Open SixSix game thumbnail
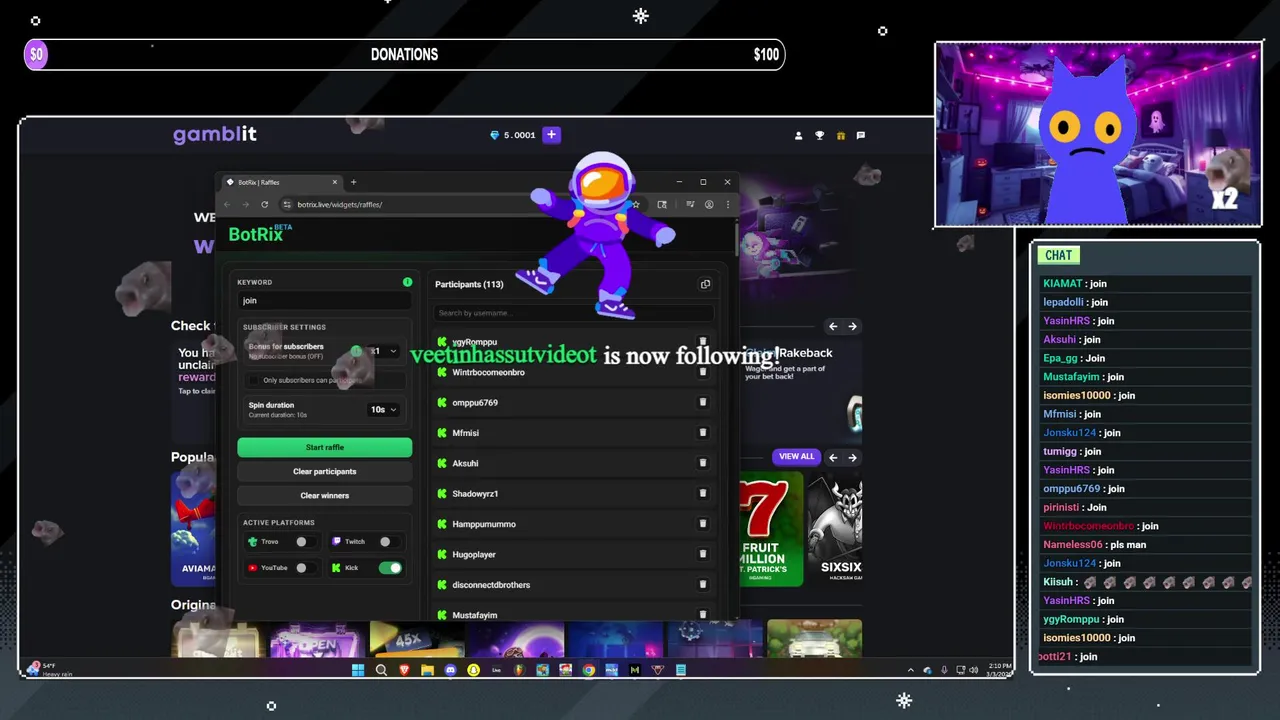 (x=835, y=530)
